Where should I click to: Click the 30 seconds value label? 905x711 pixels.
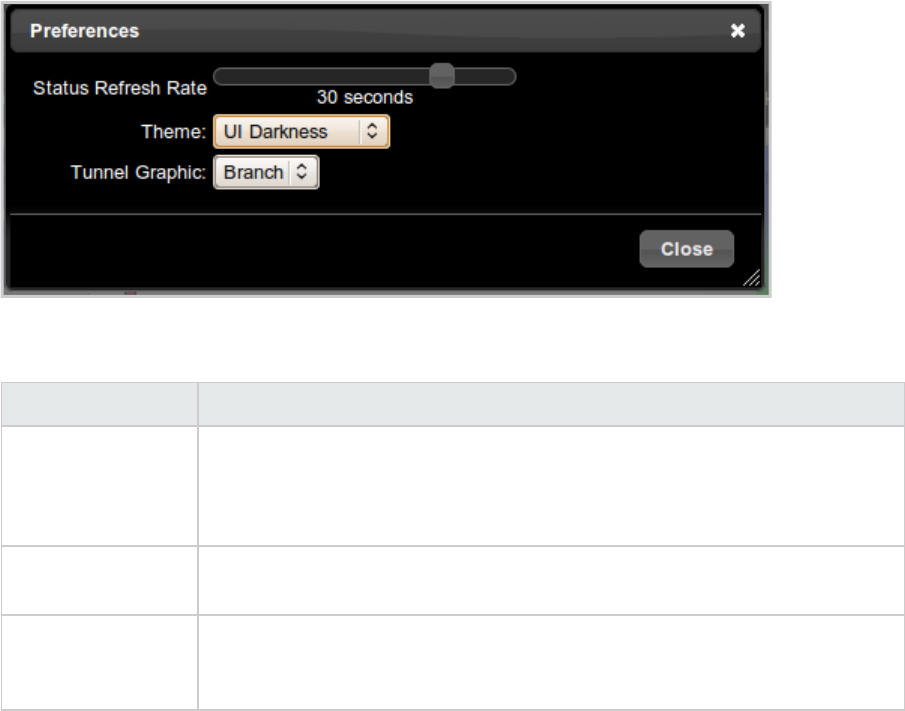pos(365,97)
